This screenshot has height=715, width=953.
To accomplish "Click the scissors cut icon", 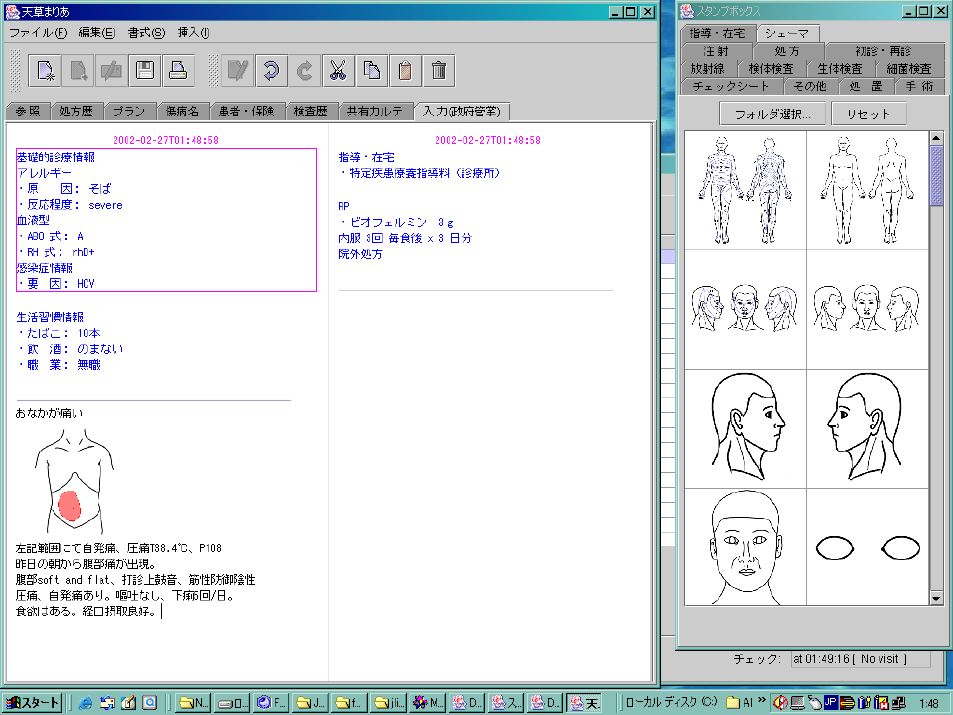I will pyautogui.click(x=337, y=70).
